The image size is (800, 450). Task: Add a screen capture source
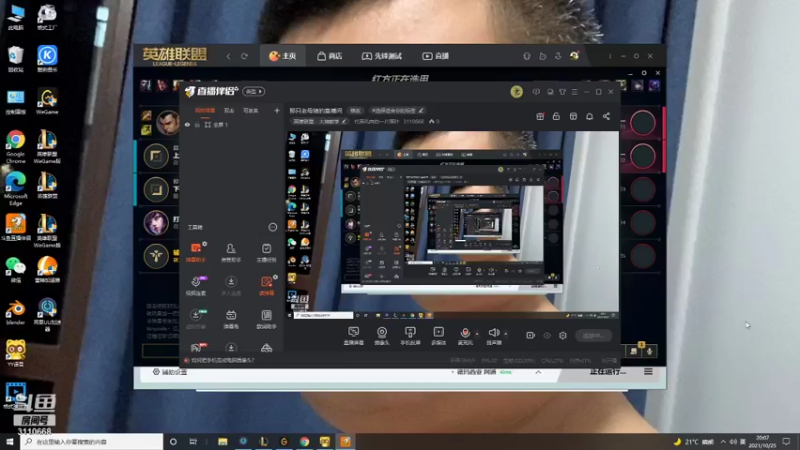pyautogui.click(x=354, y=336)
